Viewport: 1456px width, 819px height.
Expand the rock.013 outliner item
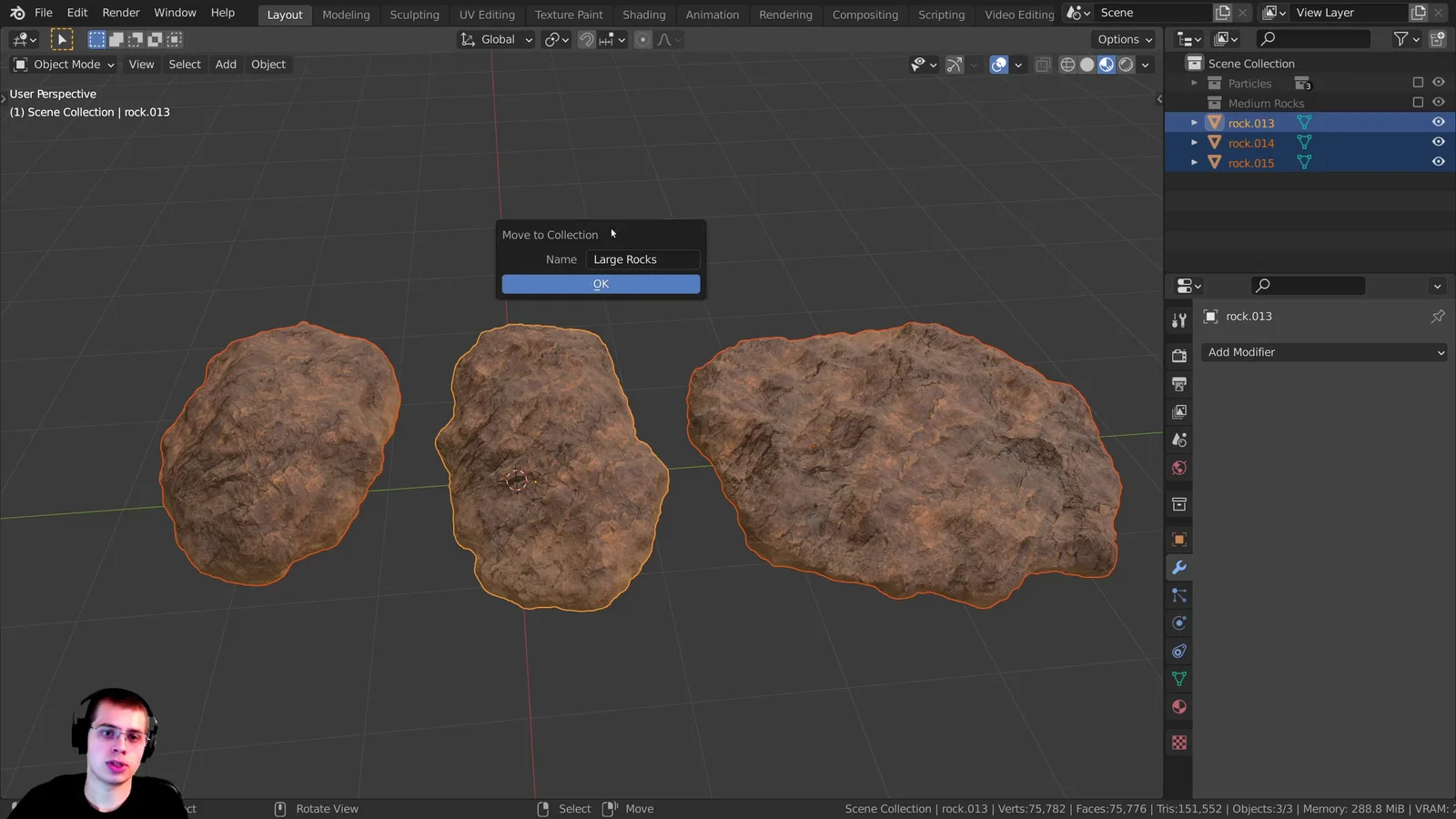coord(1193,122)
